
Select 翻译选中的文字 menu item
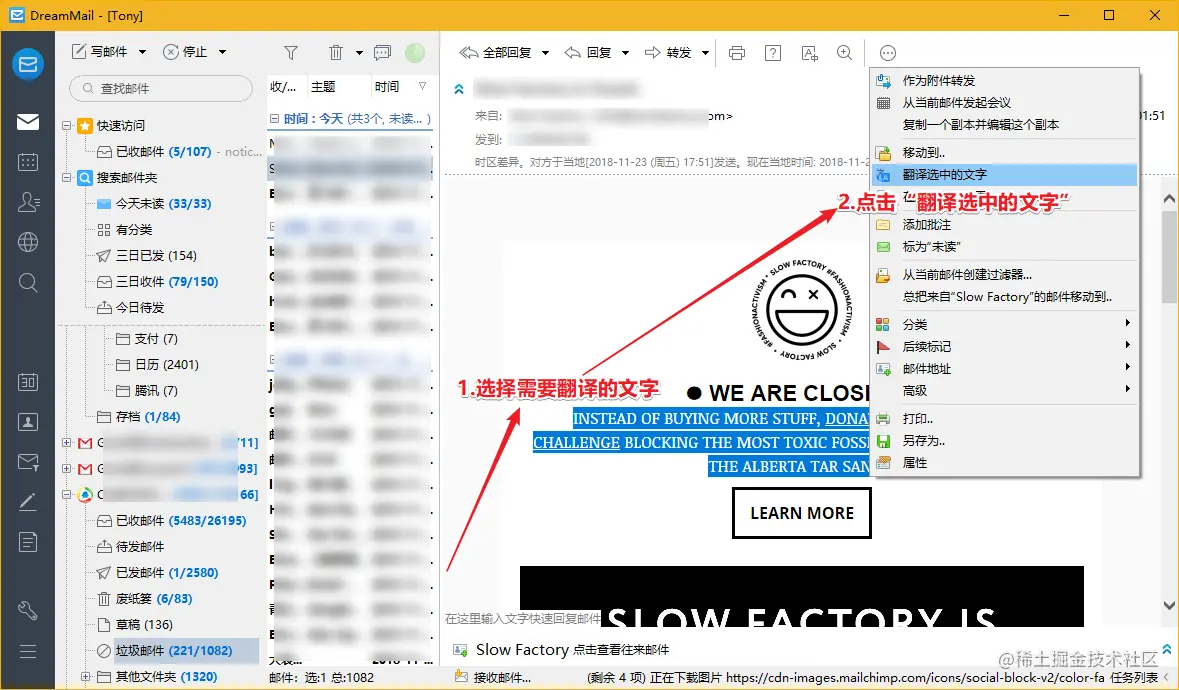click(1005, 174)
